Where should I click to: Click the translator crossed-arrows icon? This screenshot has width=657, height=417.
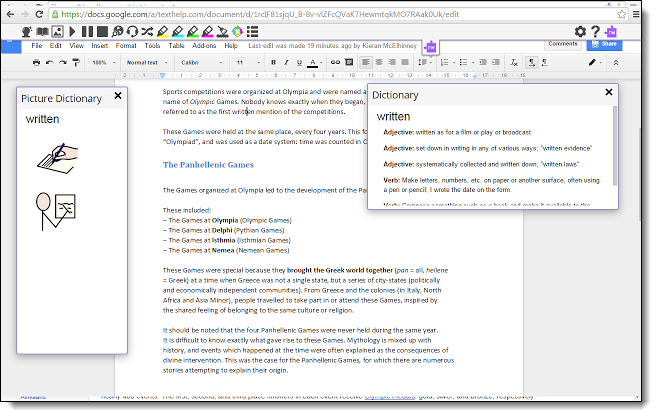[x=147, y=32]
